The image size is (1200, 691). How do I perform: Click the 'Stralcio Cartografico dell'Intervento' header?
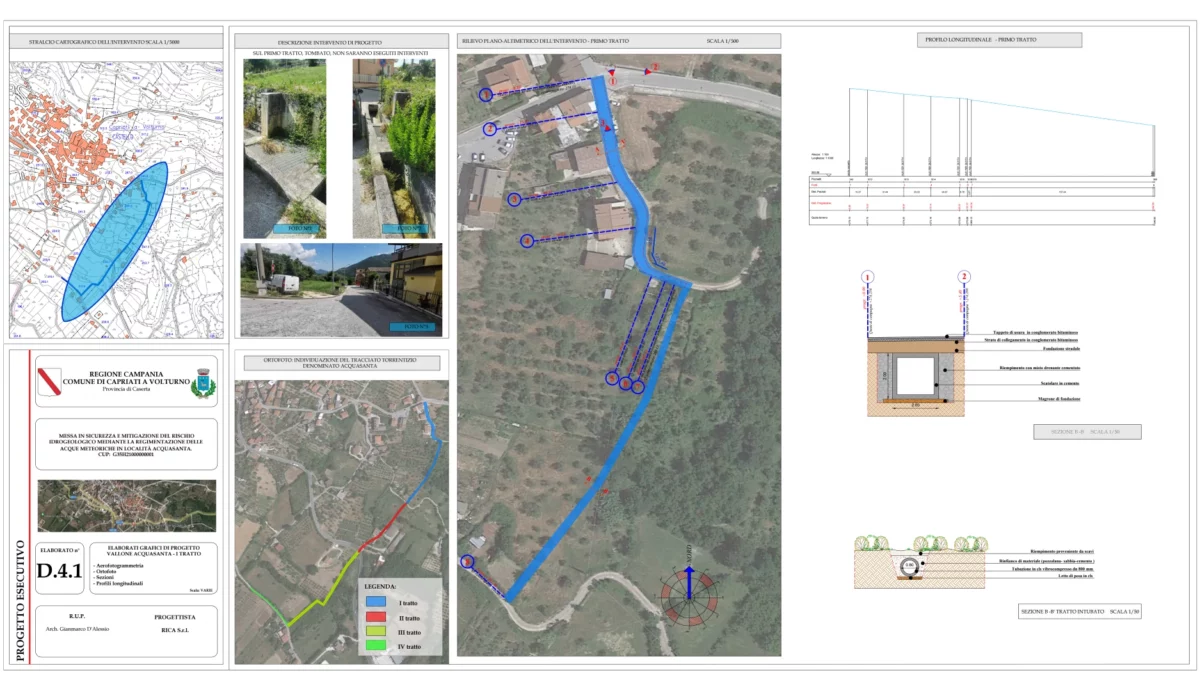coord(116,42)
